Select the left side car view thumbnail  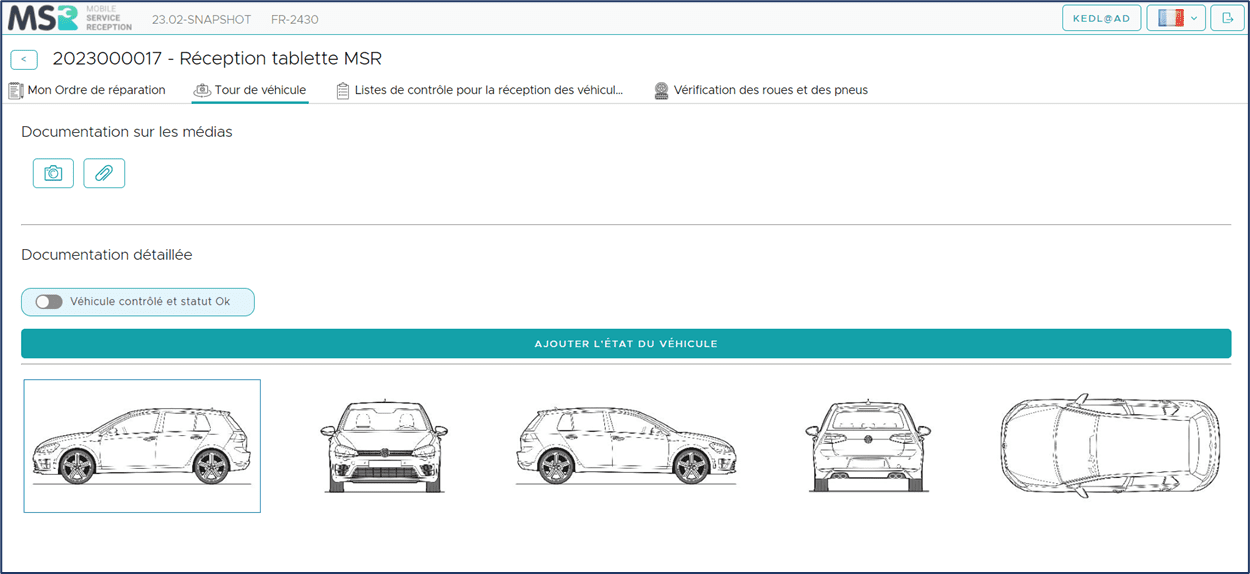[x=142, y=446]
